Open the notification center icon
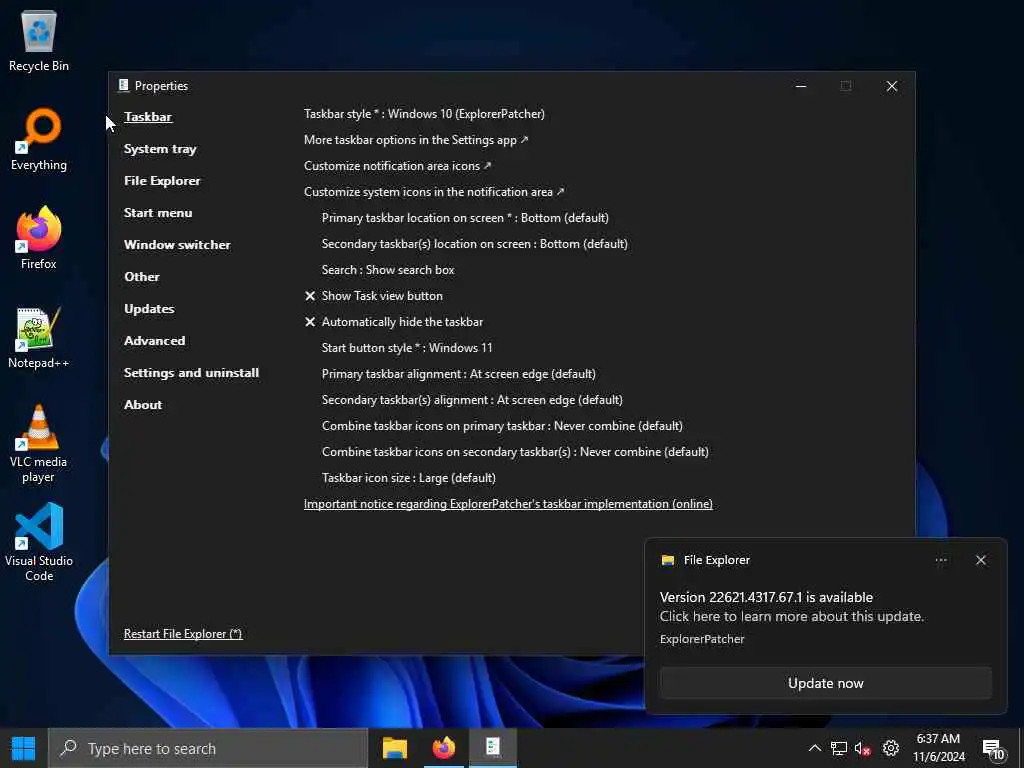The height and width of the screenshot is (768, 1024). 993,750
